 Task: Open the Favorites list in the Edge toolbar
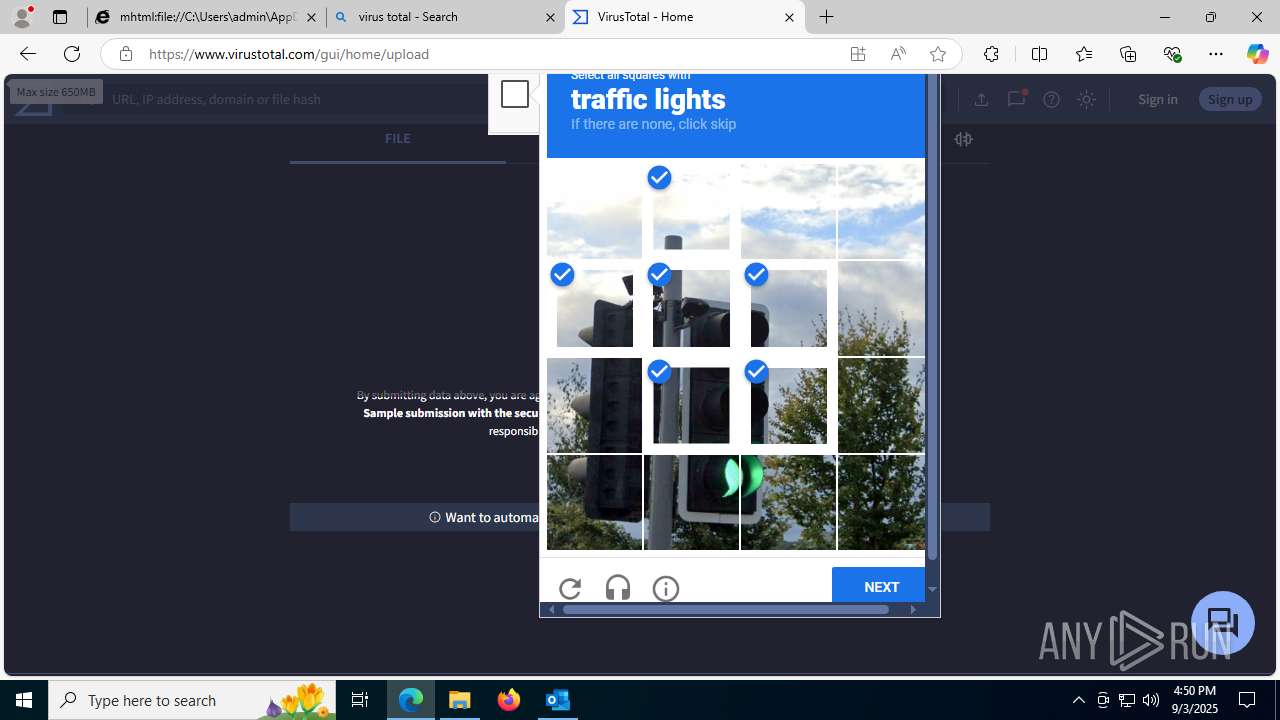click(1084, 54)
